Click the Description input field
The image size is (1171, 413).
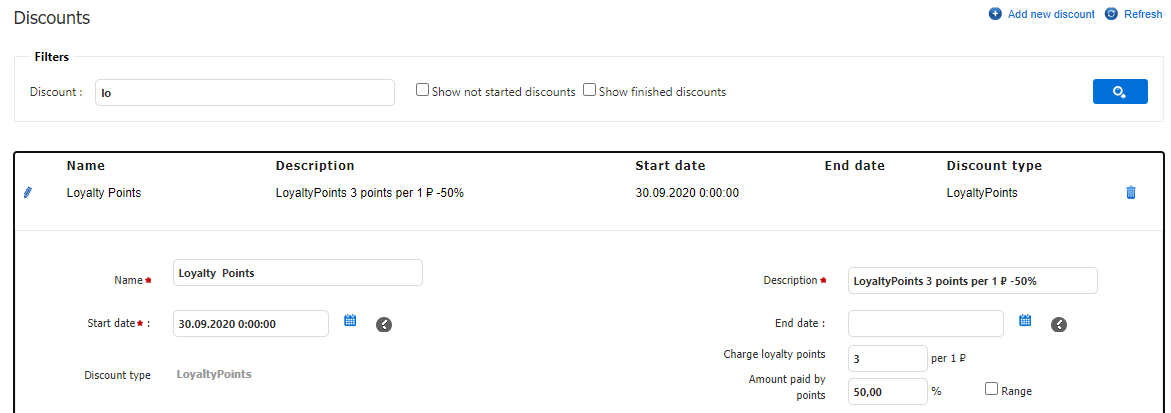pyautogui.click(x=972, y=281)
